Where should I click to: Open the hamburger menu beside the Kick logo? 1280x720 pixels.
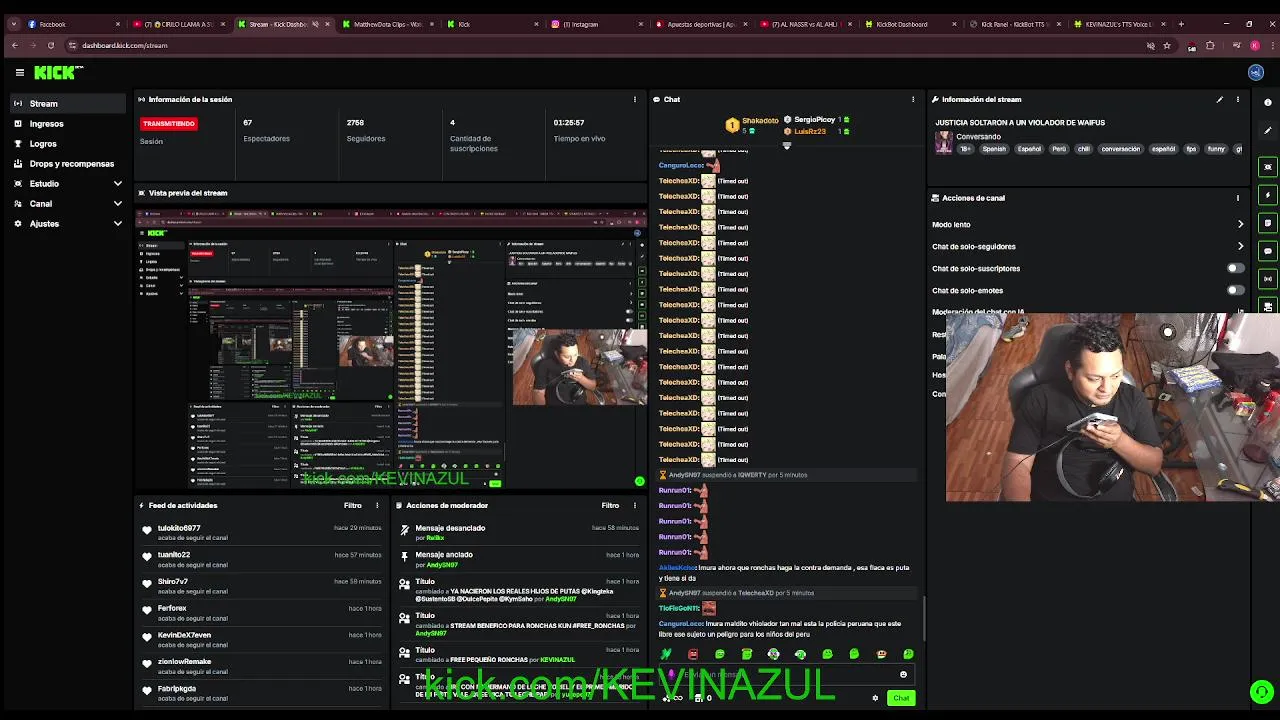[x=19, y=72]
